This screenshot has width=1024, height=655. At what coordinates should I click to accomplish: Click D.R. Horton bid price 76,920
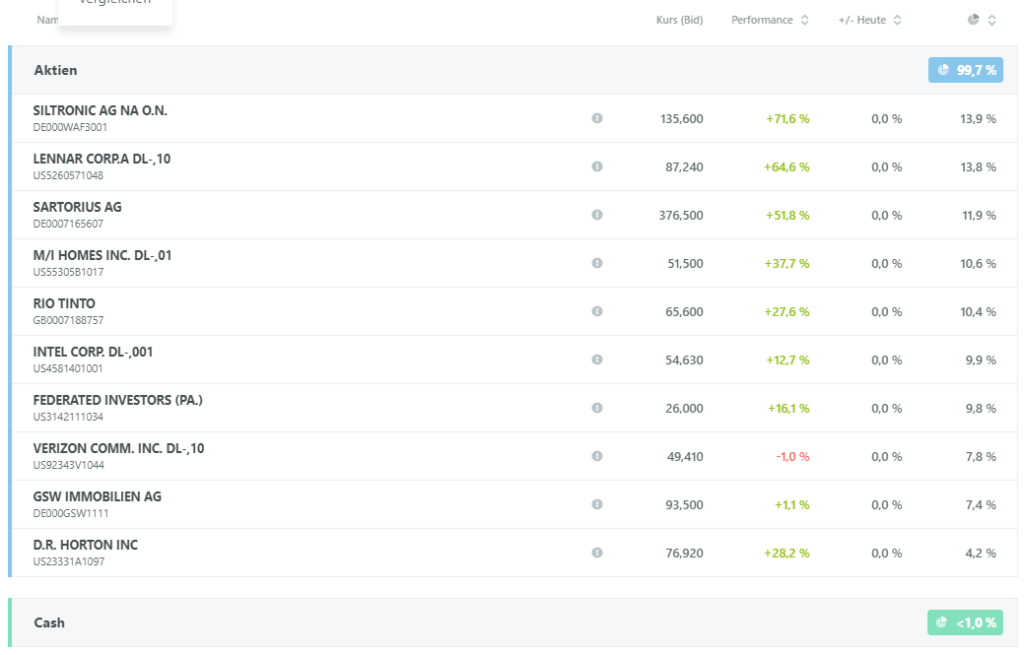(684, 554)
